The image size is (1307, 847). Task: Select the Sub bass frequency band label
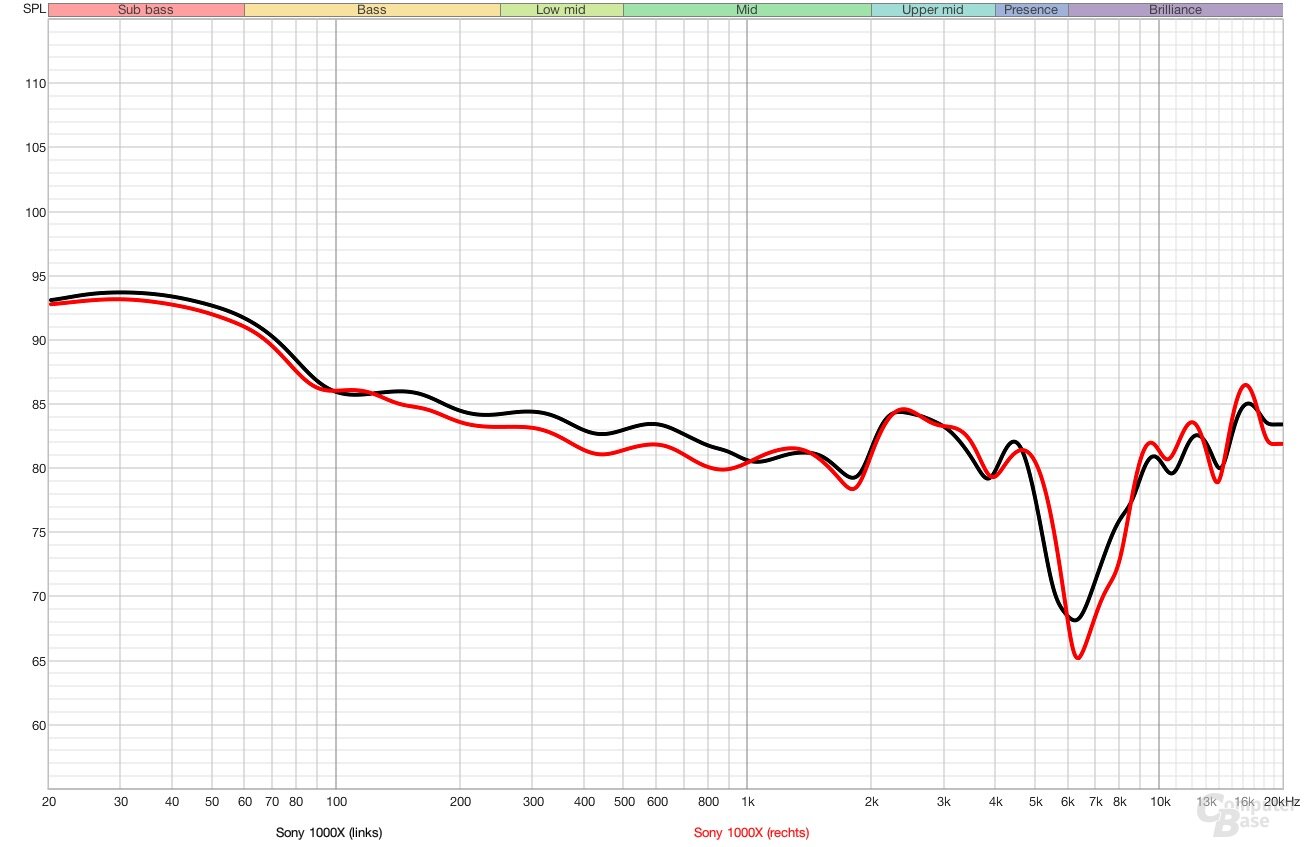[x=146, y=10]
